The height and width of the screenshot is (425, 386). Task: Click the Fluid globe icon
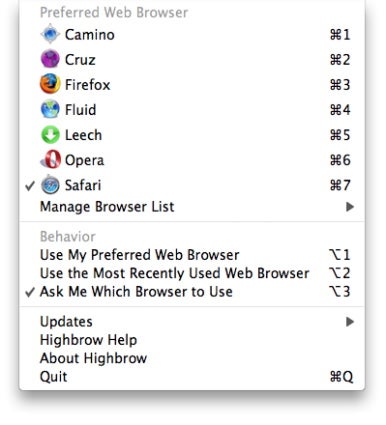pyautogui.click(x=50, y=109)
